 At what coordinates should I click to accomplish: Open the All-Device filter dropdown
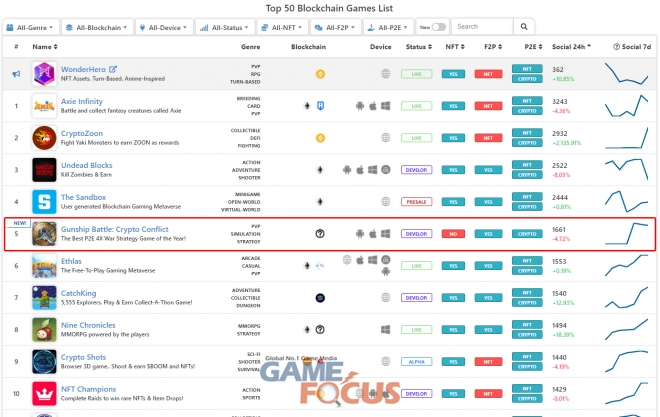click(166, 27)
